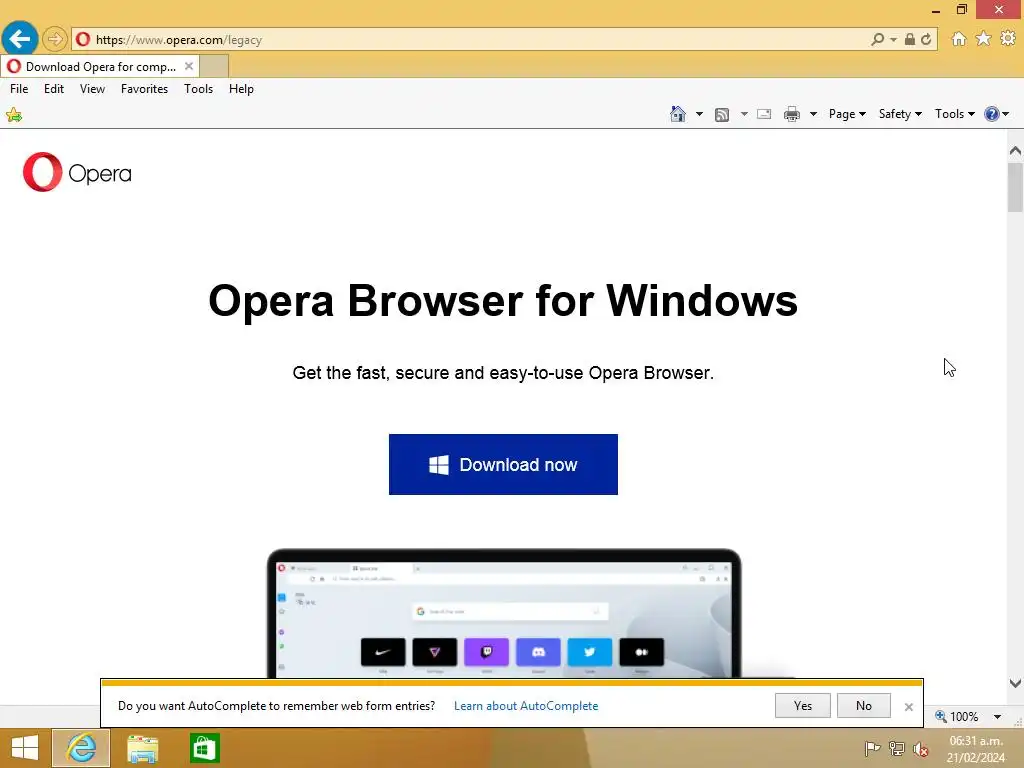Viewport: 1024px width, 768px height.
Task: Open the command bar Tools dropdown
Action: pos(955,114)
